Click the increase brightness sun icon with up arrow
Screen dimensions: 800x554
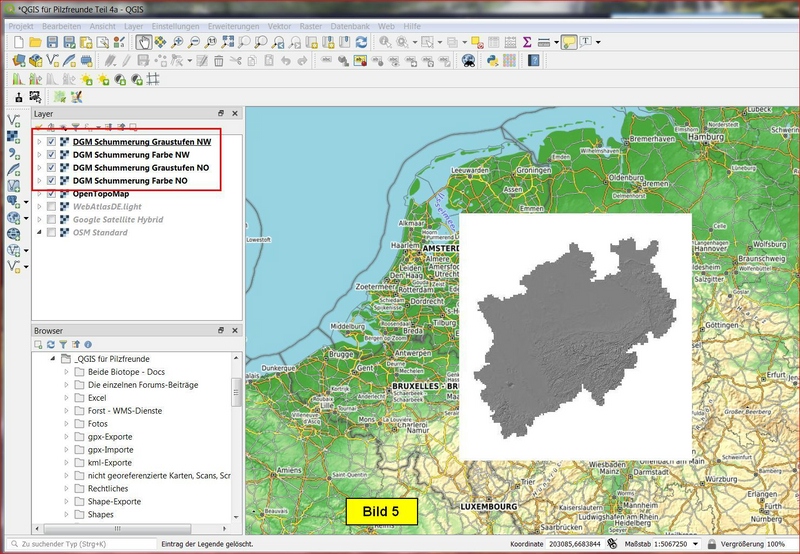(x=86, y=79)
